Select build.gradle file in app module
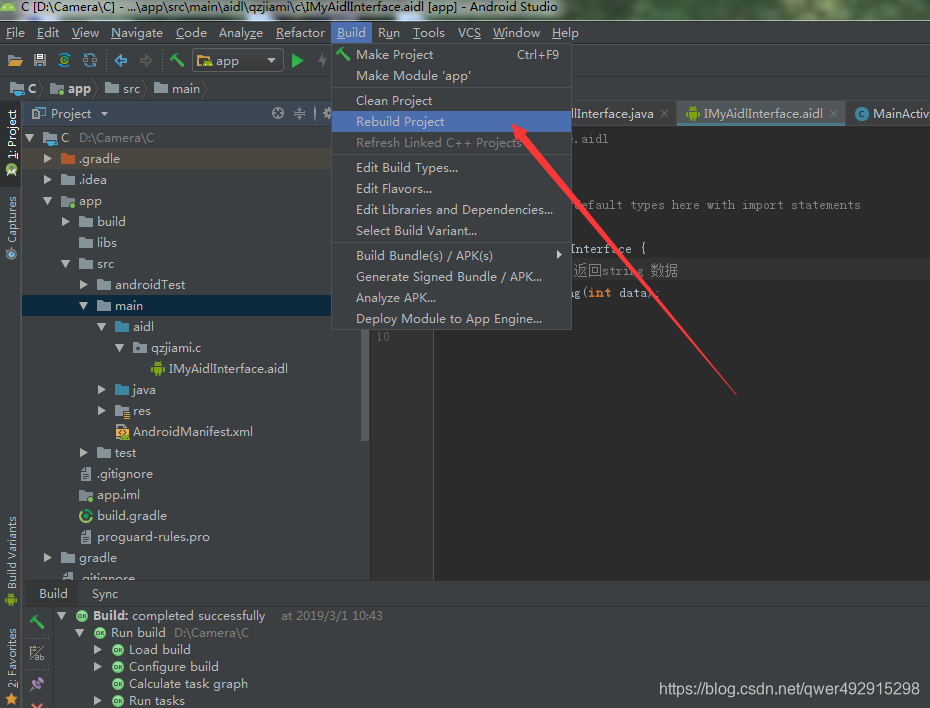Screen dimensions: 930x708 pyautogui.click(x=123, y=516)
